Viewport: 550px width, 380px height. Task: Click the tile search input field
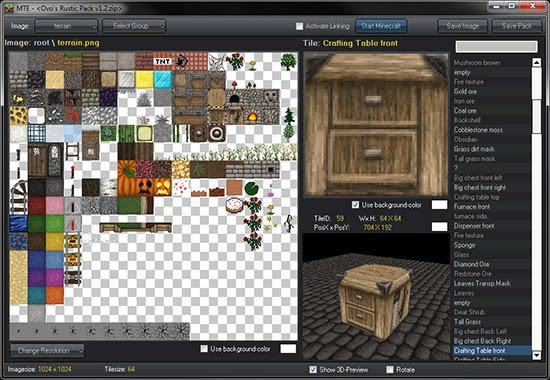tap(496, 46)
